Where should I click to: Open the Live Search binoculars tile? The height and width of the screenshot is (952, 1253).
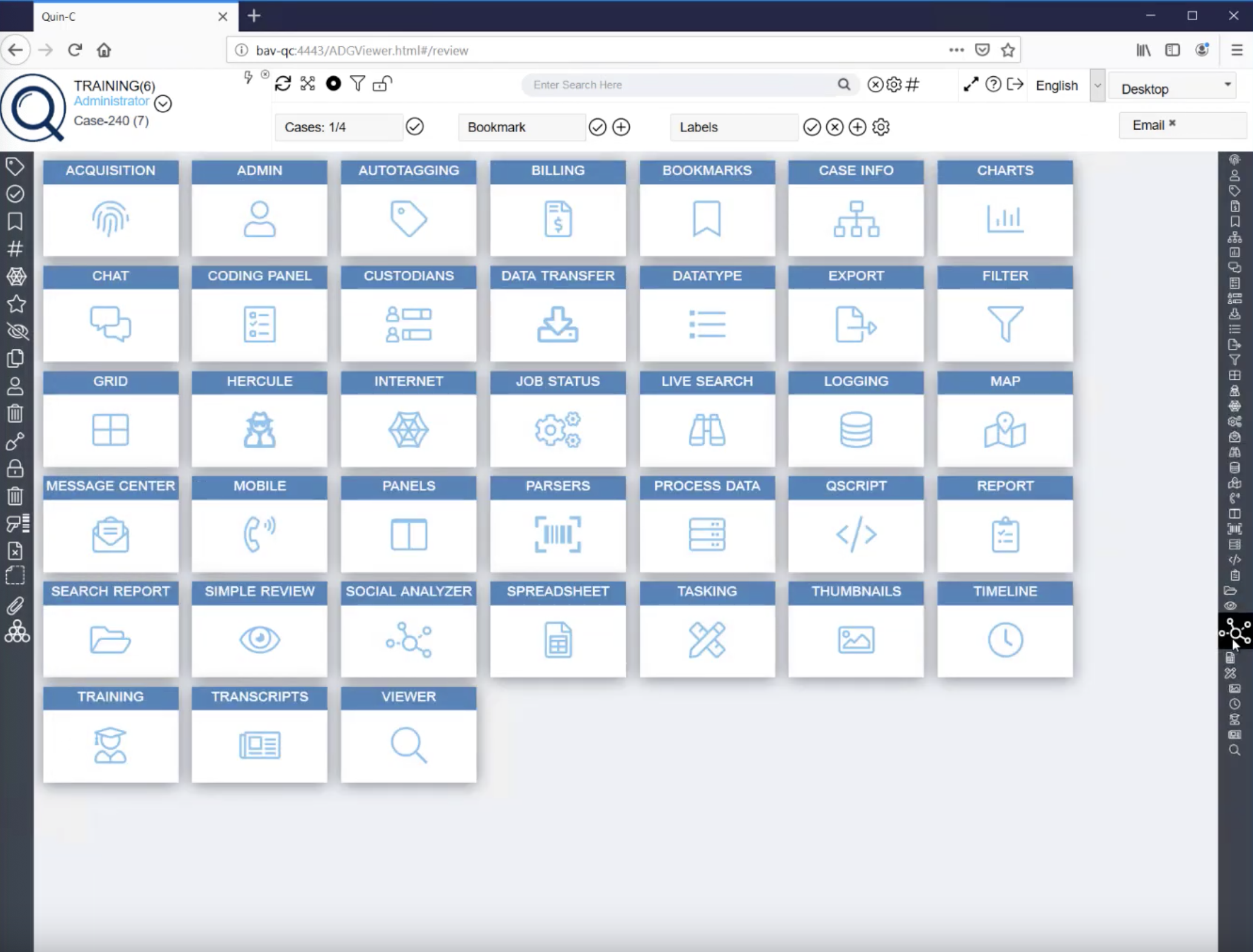coord(706,418)
